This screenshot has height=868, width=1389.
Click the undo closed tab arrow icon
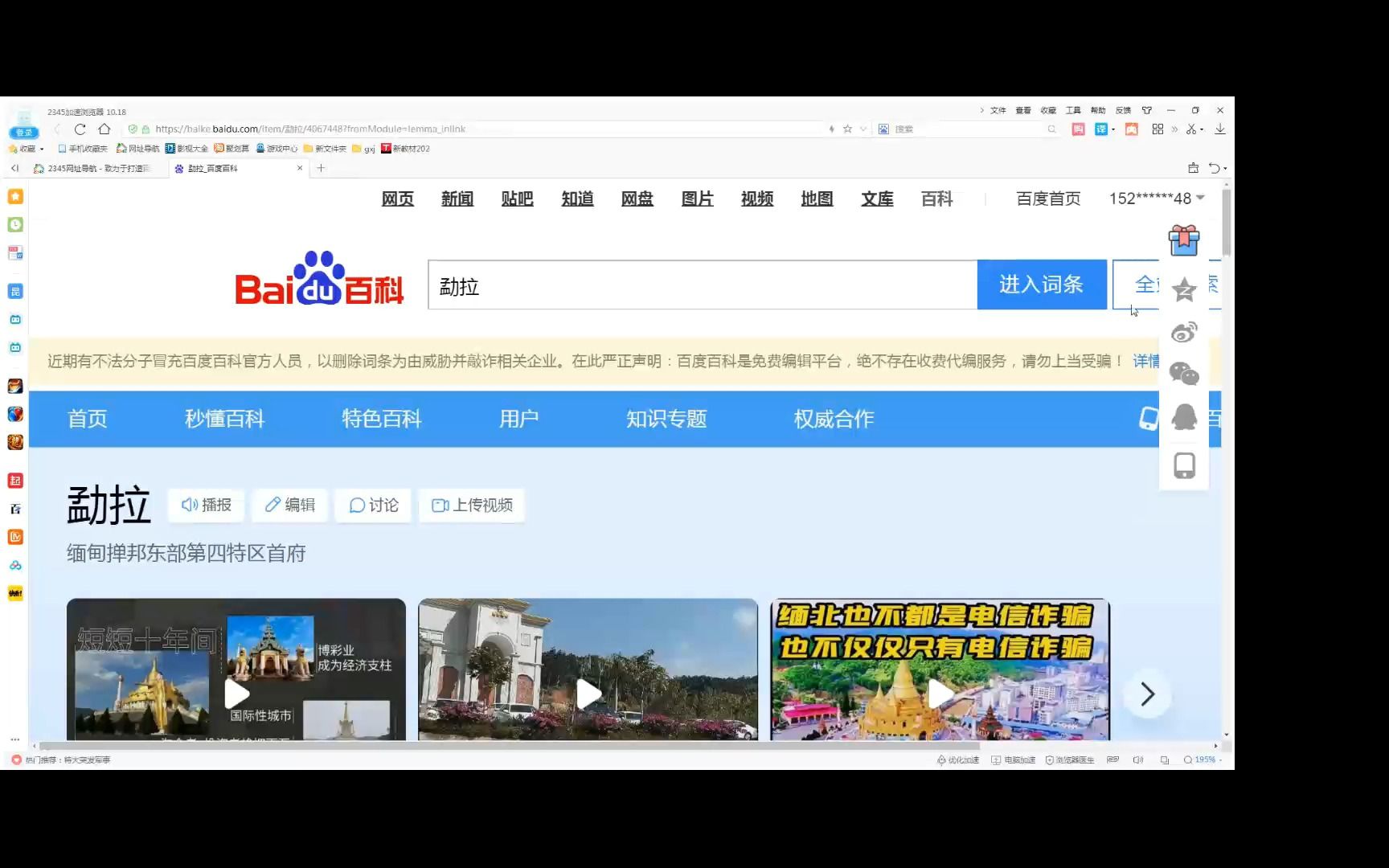pyautogui.click(x=1214, y=168)
